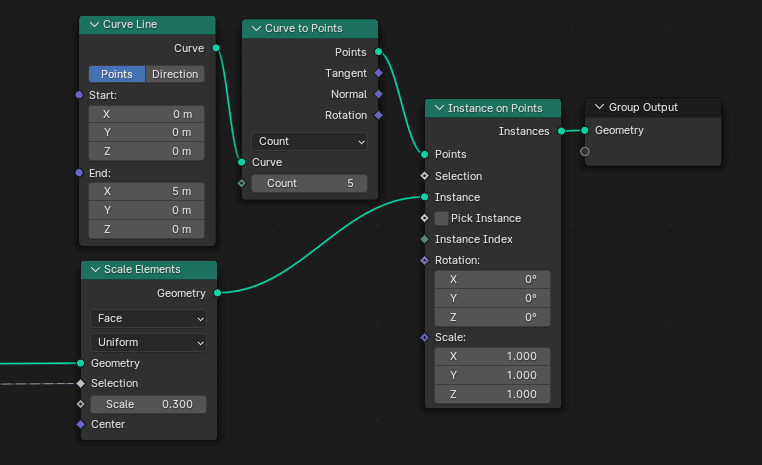Click the Selection socket on Instance on Points
Screen dimensions: 762x465
click(425, 175)
